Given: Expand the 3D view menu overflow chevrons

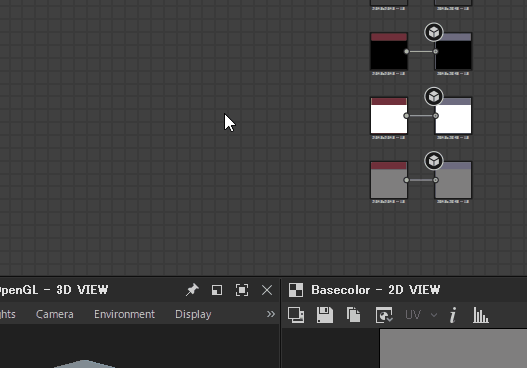Looking at the screenshot, I should click(271, 314).
